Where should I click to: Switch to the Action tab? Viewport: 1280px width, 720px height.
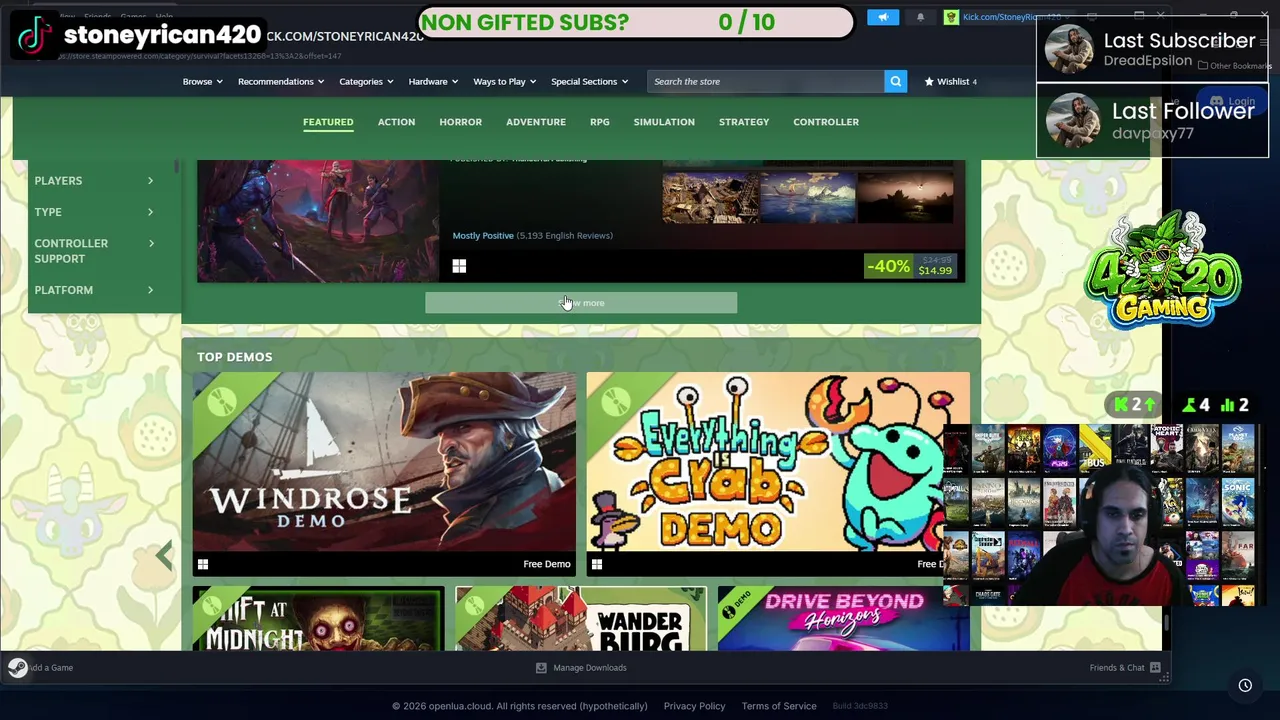point(396,122)
